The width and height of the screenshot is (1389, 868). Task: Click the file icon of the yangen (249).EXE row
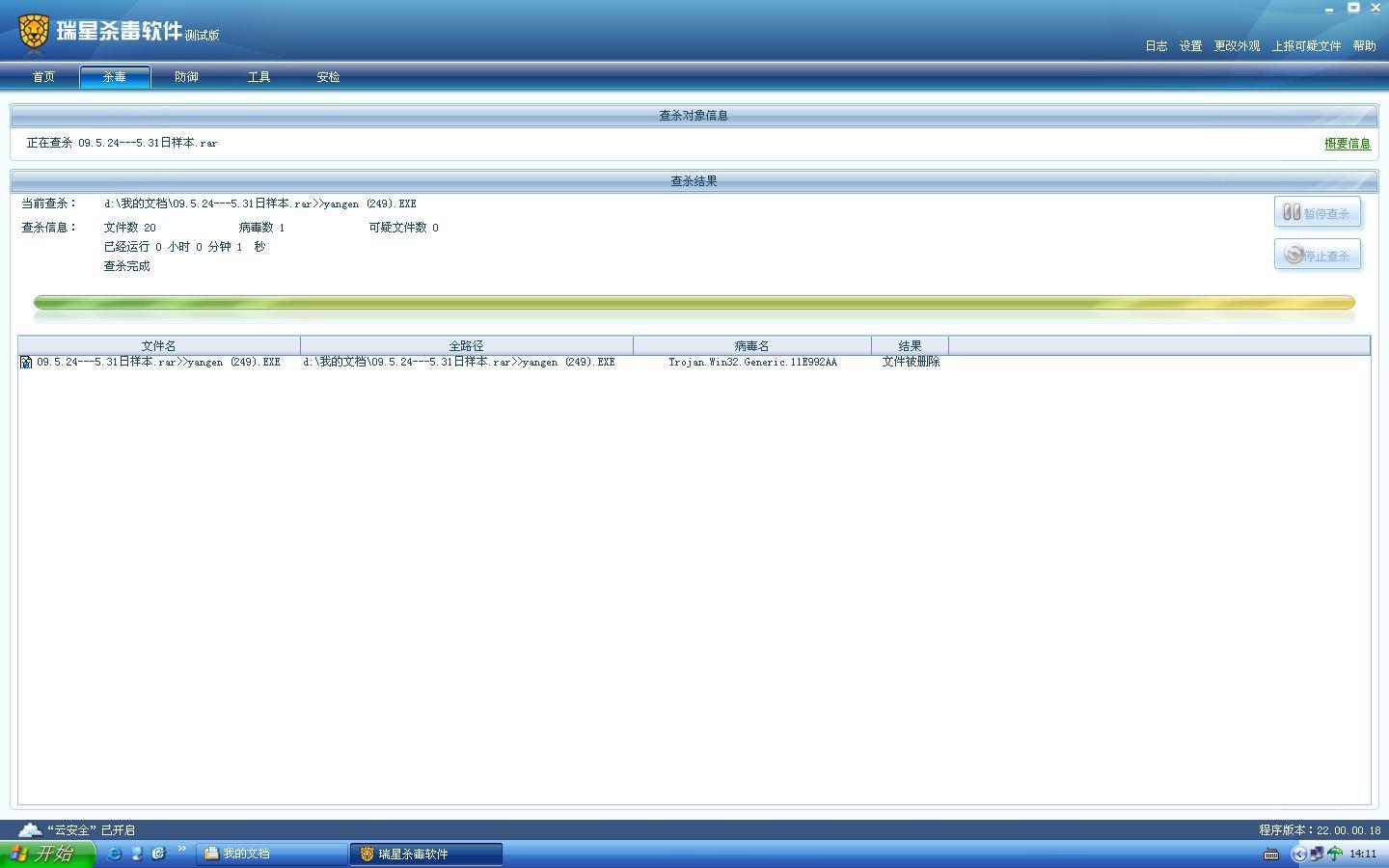click(x=26, y=362)
